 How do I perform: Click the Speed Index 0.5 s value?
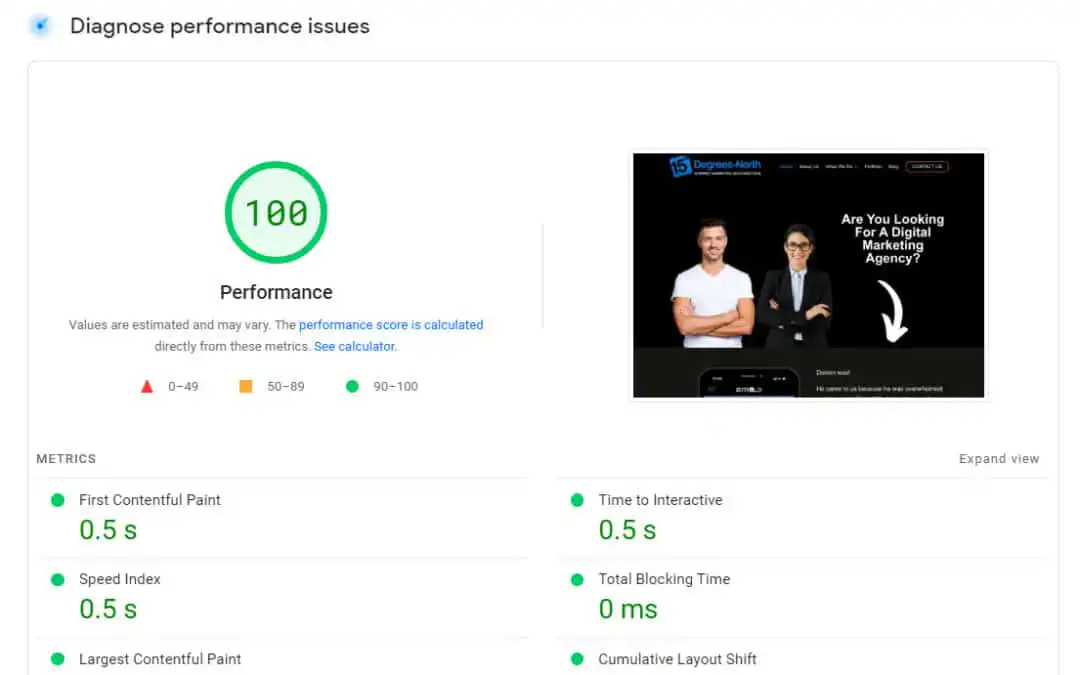pos(108,609)
